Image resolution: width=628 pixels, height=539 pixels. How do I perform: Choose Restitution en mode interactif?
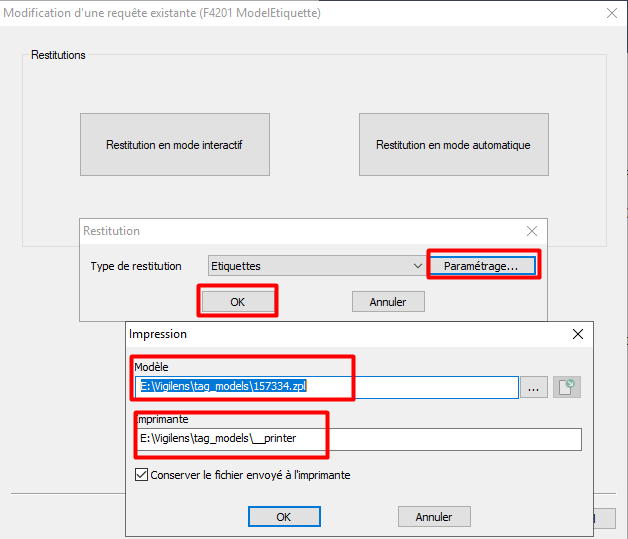tap(174, 145)
